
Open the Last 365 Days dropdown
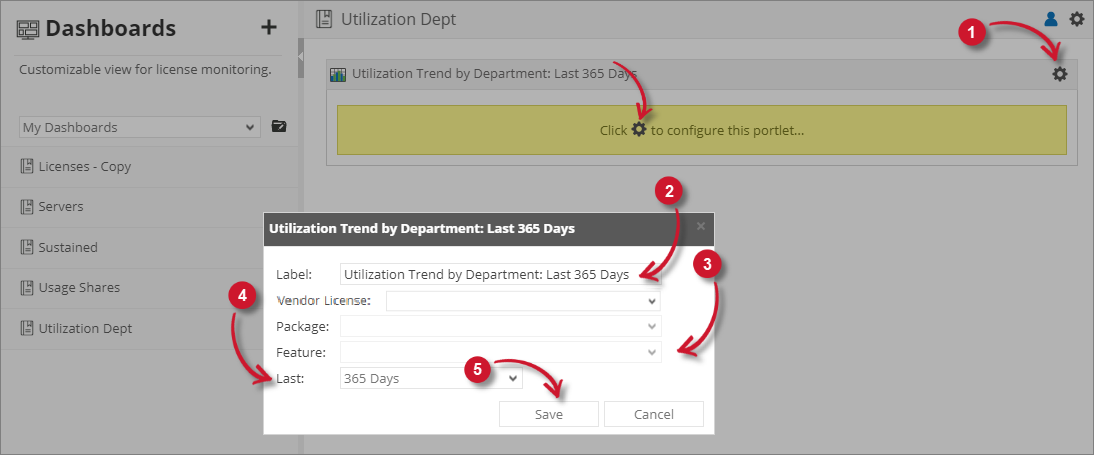pos(430,378)
